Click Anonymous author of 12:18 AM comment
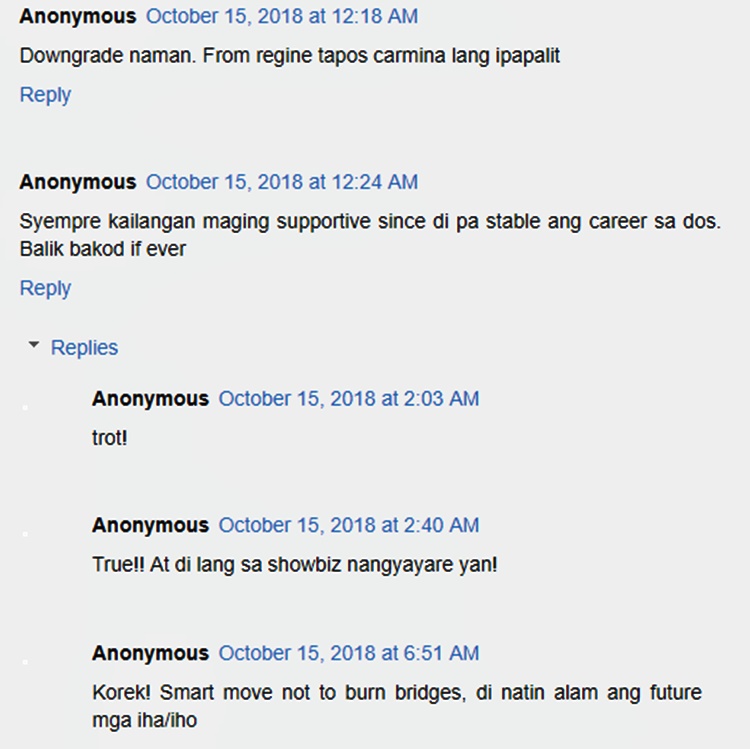 click(x=78, y=17)
